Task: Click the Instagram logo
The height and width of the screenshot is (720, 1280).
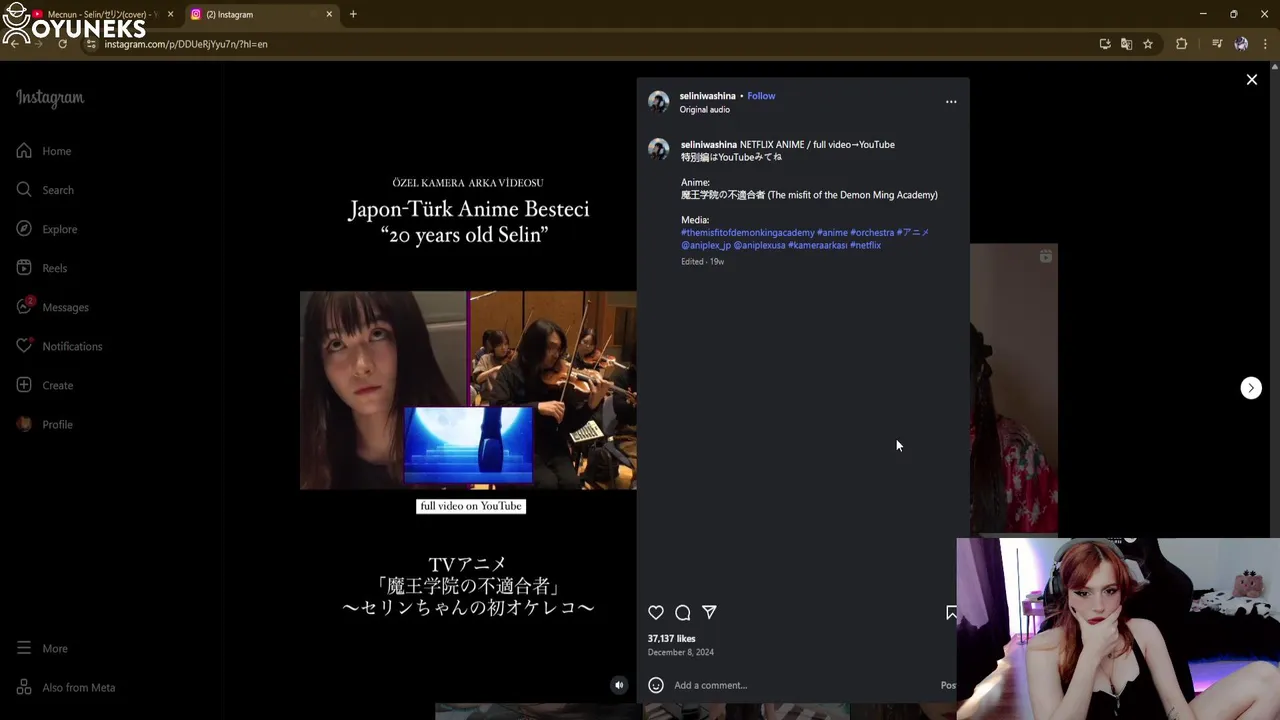Action: (x=50, y=98)
